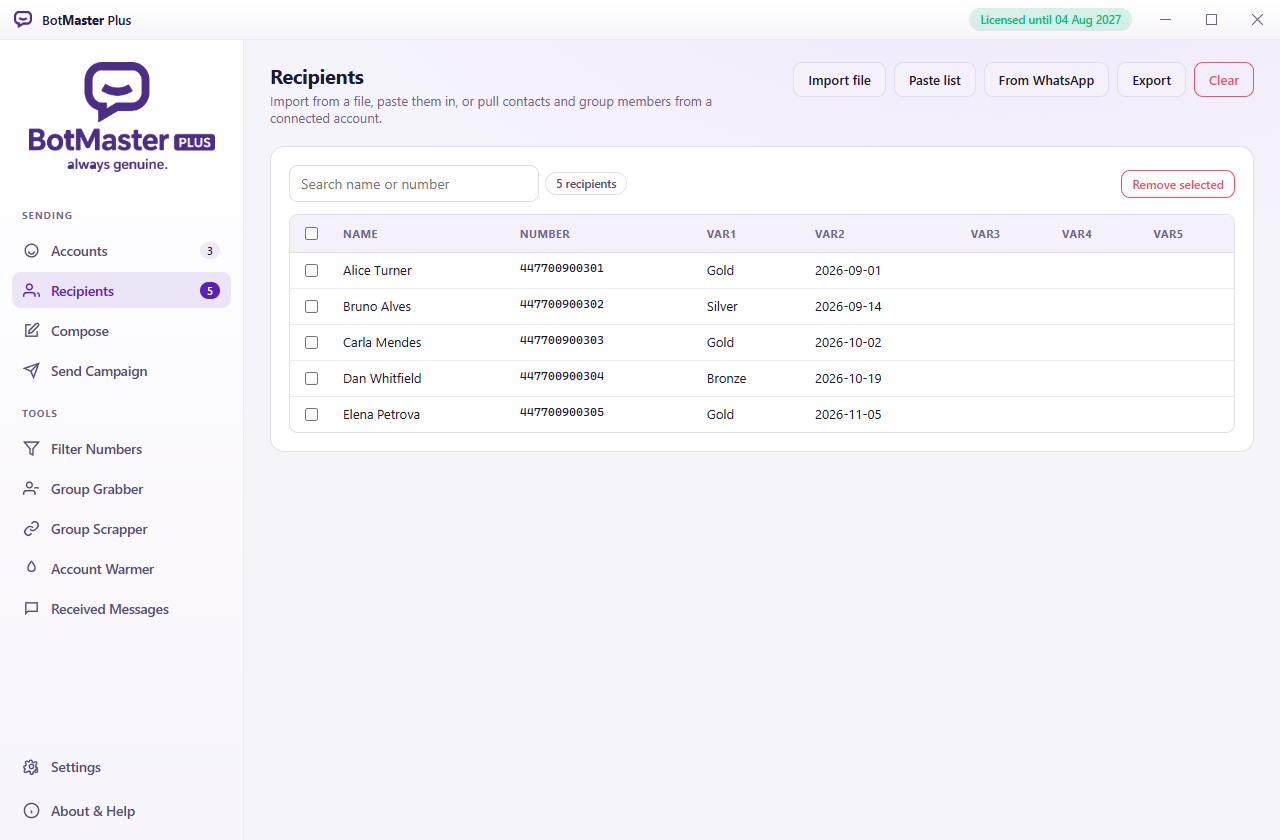Click date 2026-11-05

coord(848,414)
